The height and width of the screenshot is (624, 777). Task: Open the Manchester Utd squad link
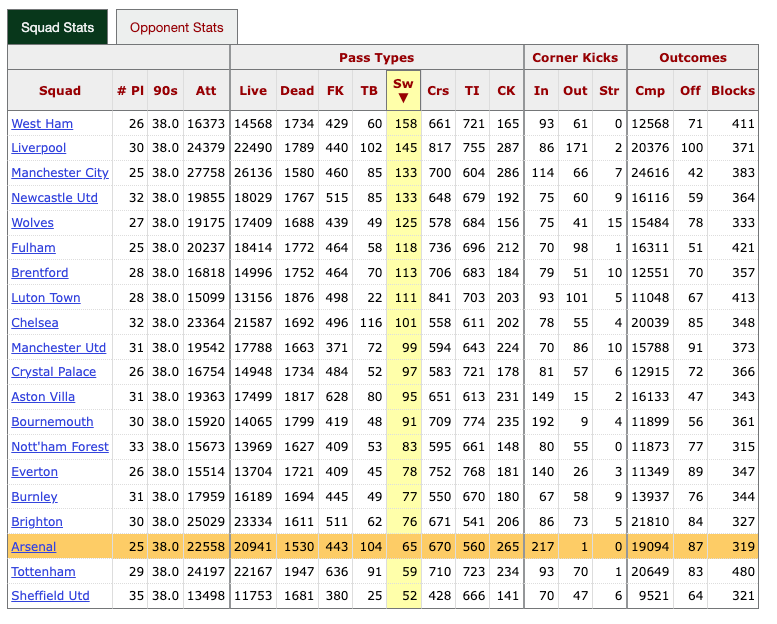pos(58,348)
